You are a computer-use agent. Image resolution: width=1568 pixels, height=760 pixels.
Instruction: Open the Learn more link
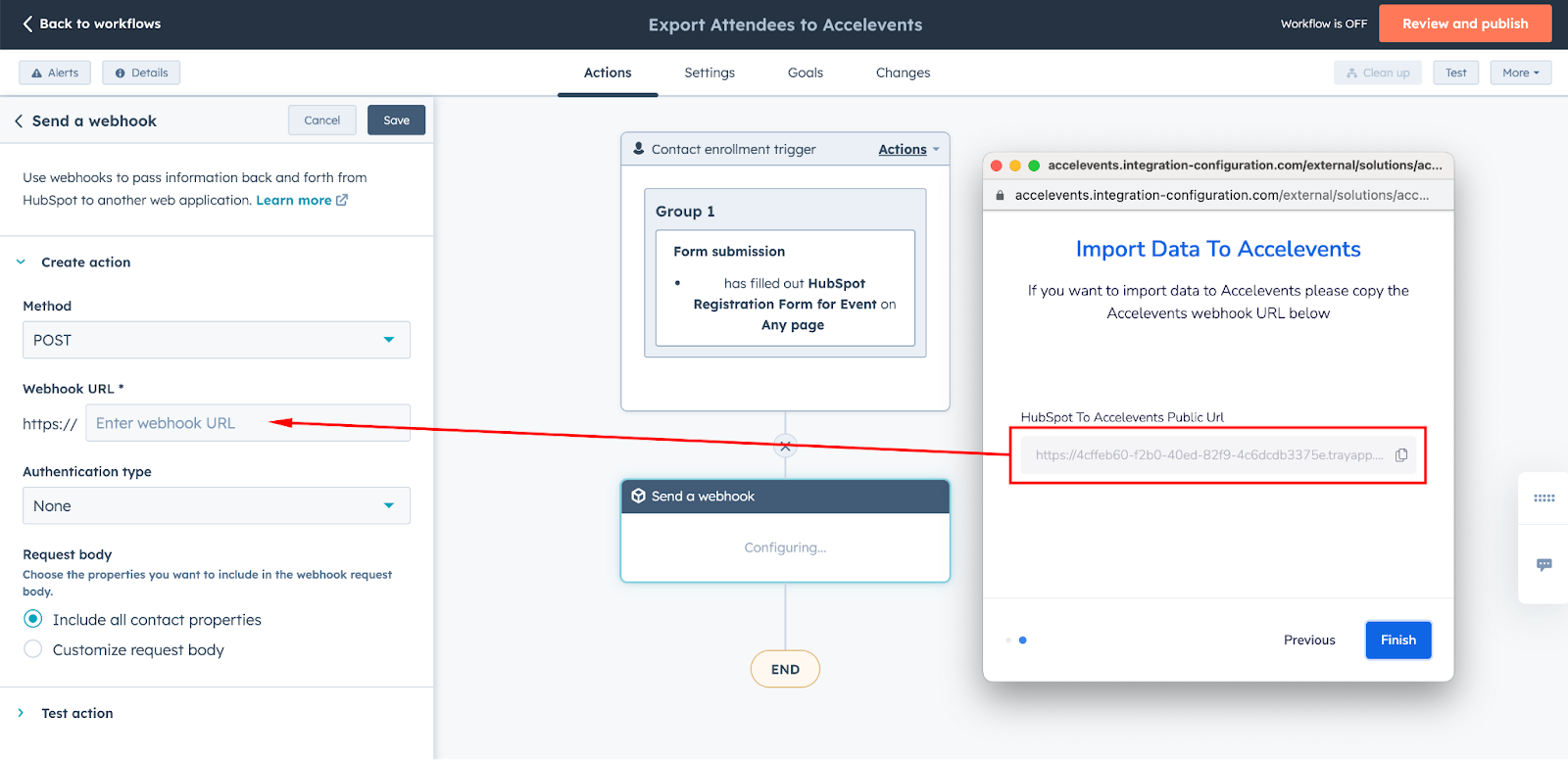(x=294, y=200)
